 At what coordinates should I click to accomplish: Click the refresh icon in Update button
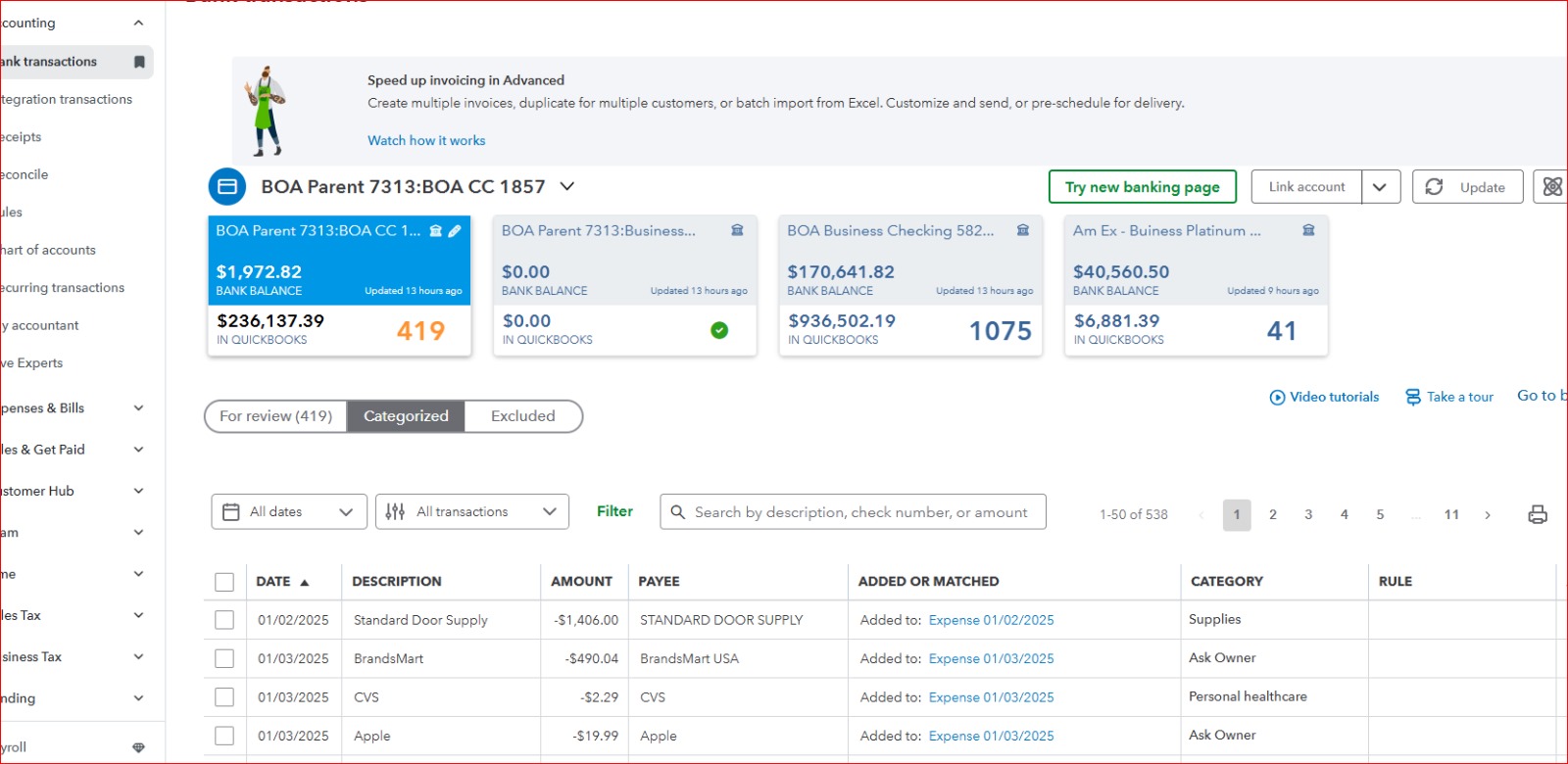(x=1434, y=187)
